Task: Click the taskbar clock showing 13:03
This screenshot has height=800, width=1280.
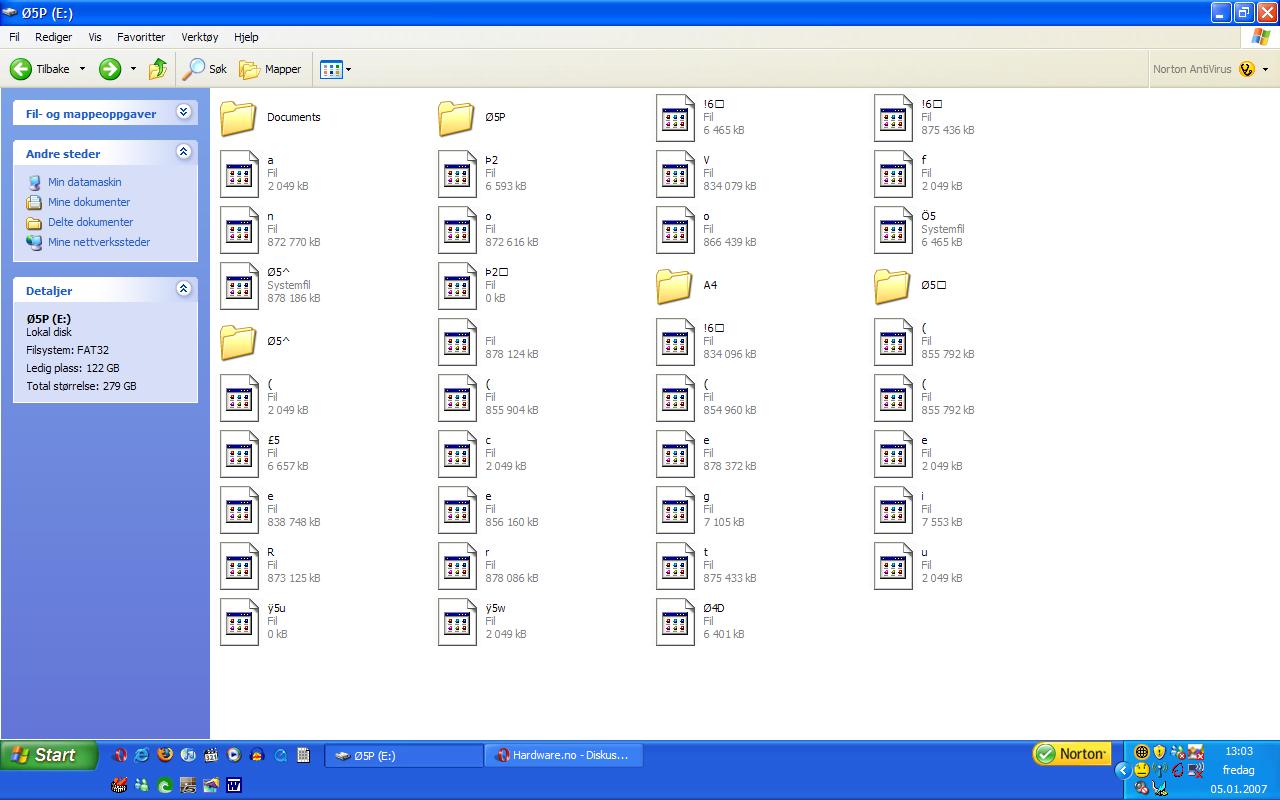Action: point(1239,751)
